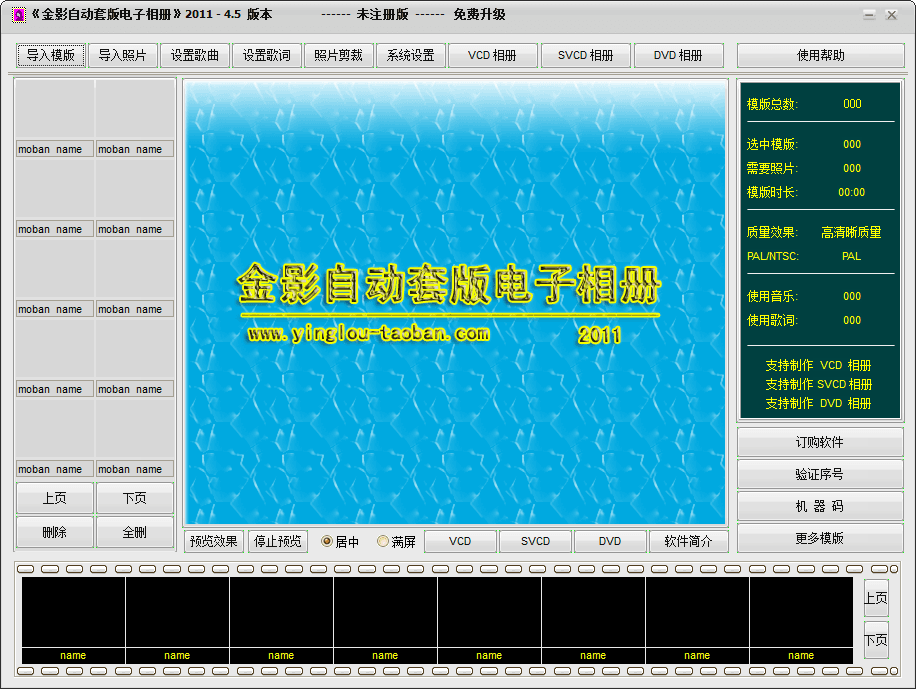The width and height of the screenshot is (916, 689).
Task: Click the DVD 相册 toolbar button
Action: 678,56
